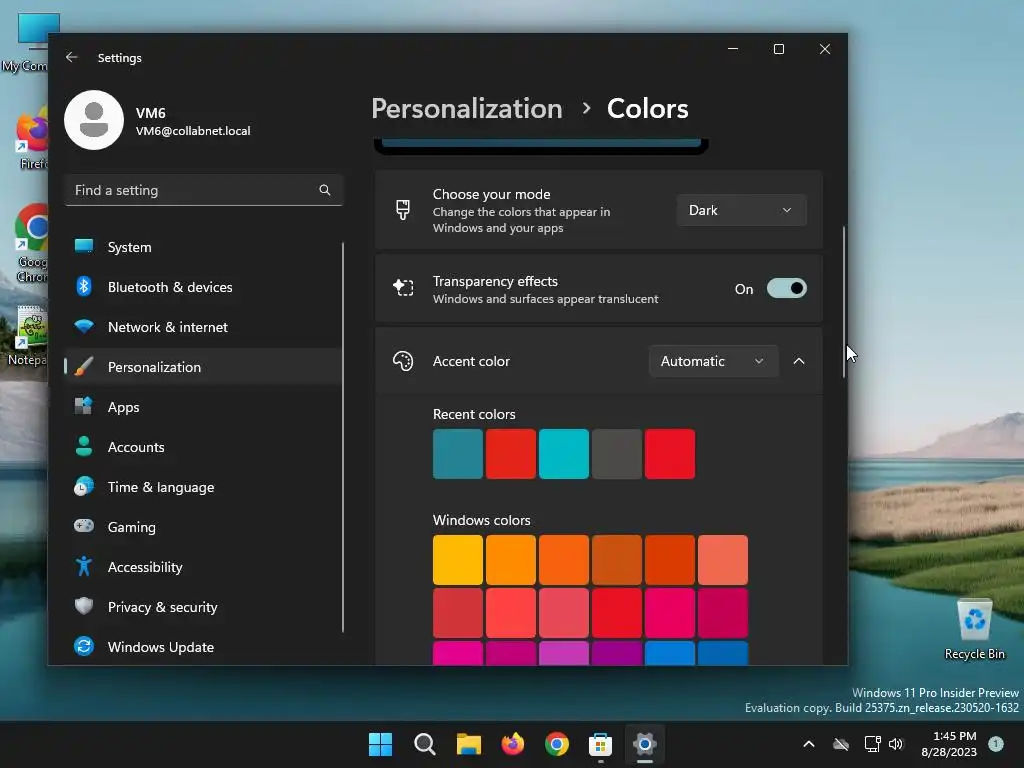1024x768 pixels.
Task: Select the Google Chrome desktop shortcut
Action: (x=31, y=244)
